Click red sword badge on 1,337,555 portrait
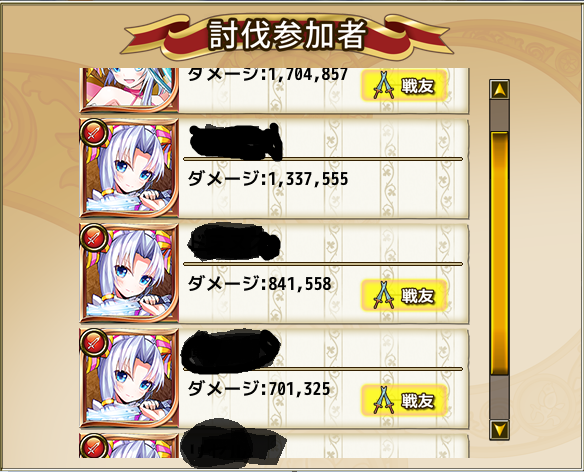Viewport: 584px width, 472px height. tap(93, 132)
